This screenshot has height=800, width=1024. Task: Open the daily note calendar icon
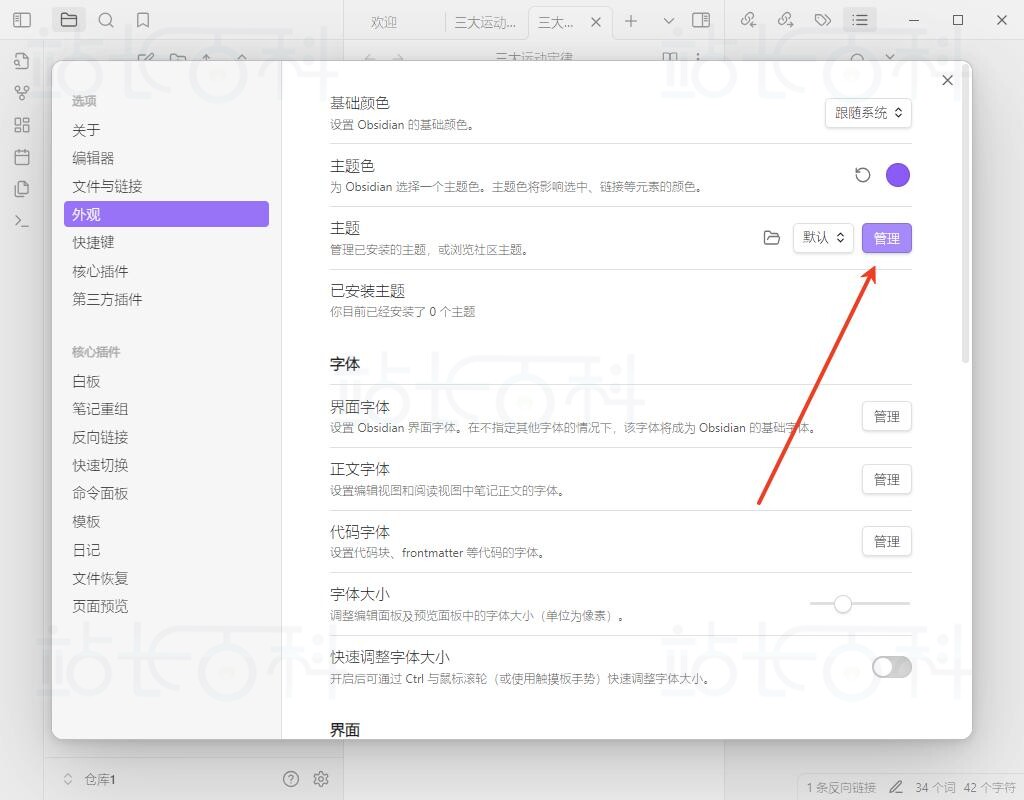pos(21,156)
